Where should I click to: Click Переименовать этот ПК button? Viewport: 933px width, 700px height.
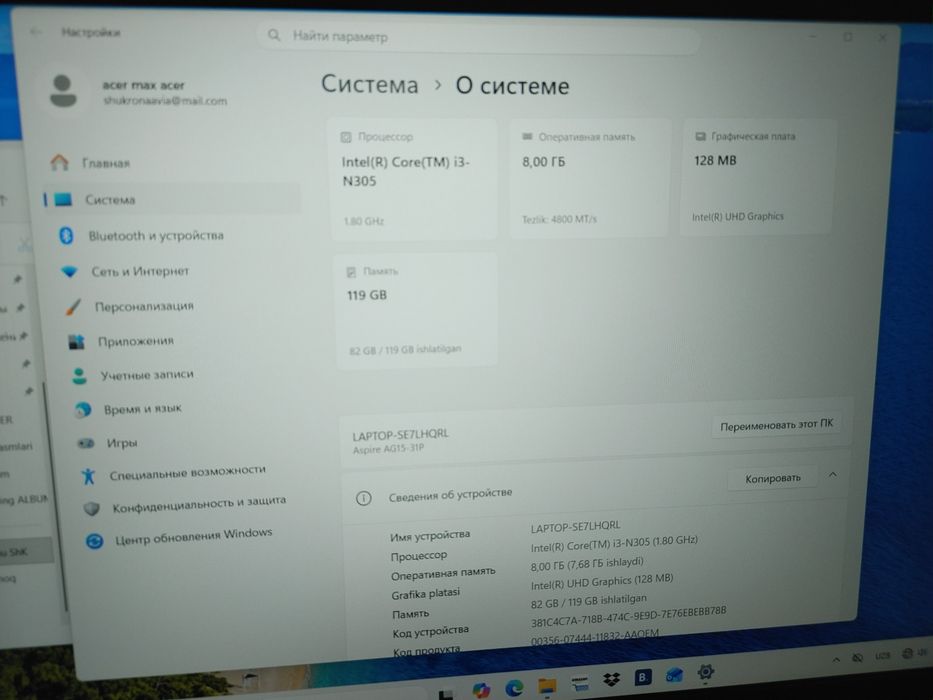(777, 425)
